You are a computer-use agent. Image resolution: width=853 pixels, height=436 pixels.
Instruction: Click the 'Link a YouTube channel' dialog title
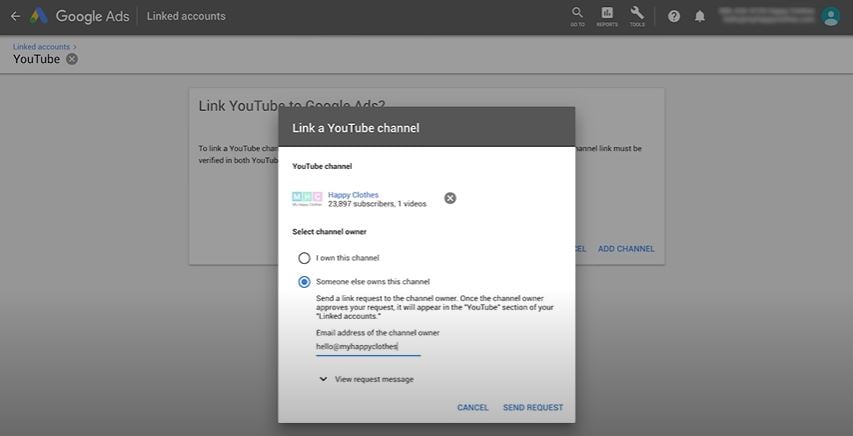356,128
